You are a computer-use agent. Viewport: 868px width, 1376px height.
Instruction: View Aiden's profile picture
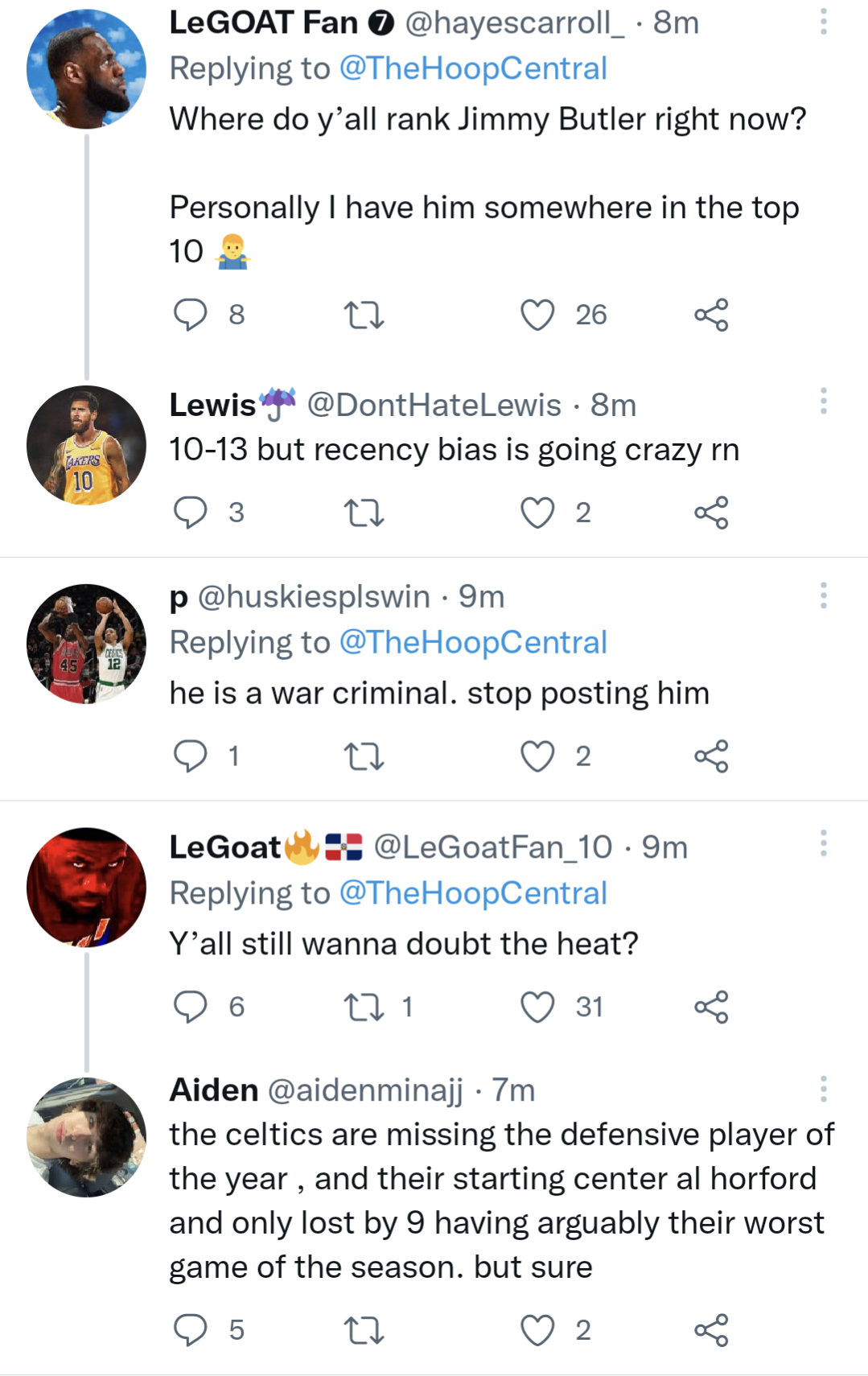coord(86,1137)
